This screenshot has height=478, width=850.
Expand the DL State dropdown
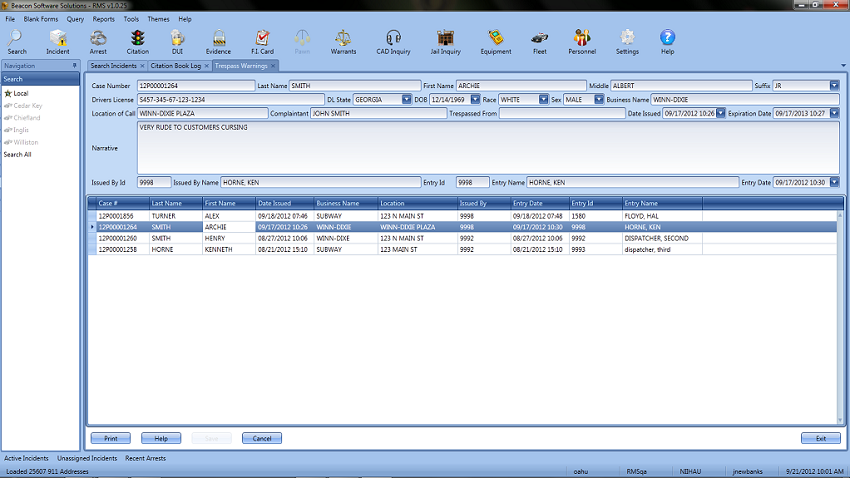point(406,99)
